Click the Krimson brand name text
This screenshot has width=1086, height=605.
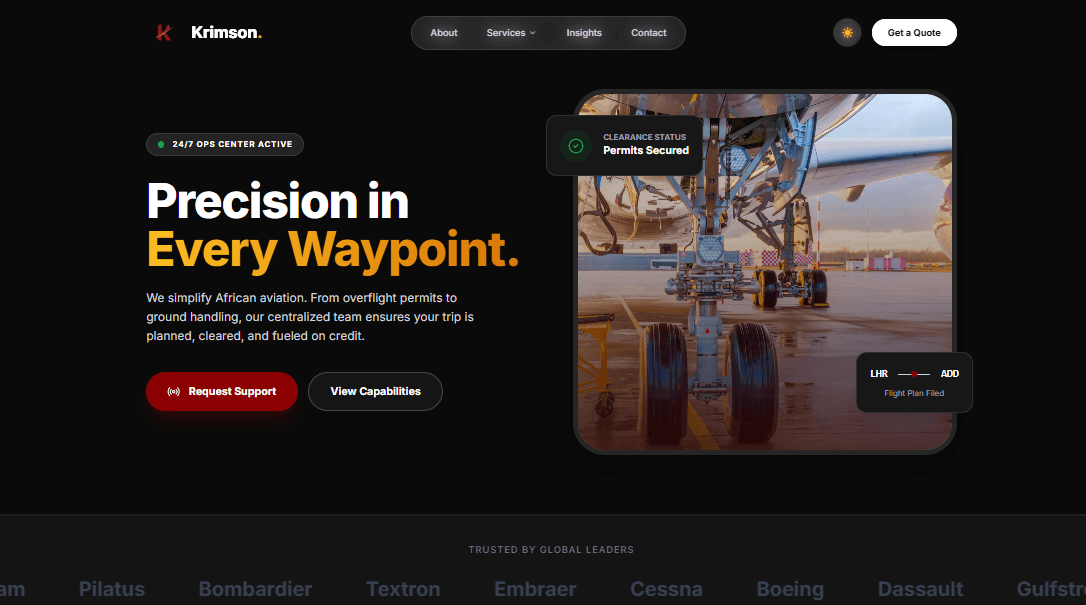point(226,33)
